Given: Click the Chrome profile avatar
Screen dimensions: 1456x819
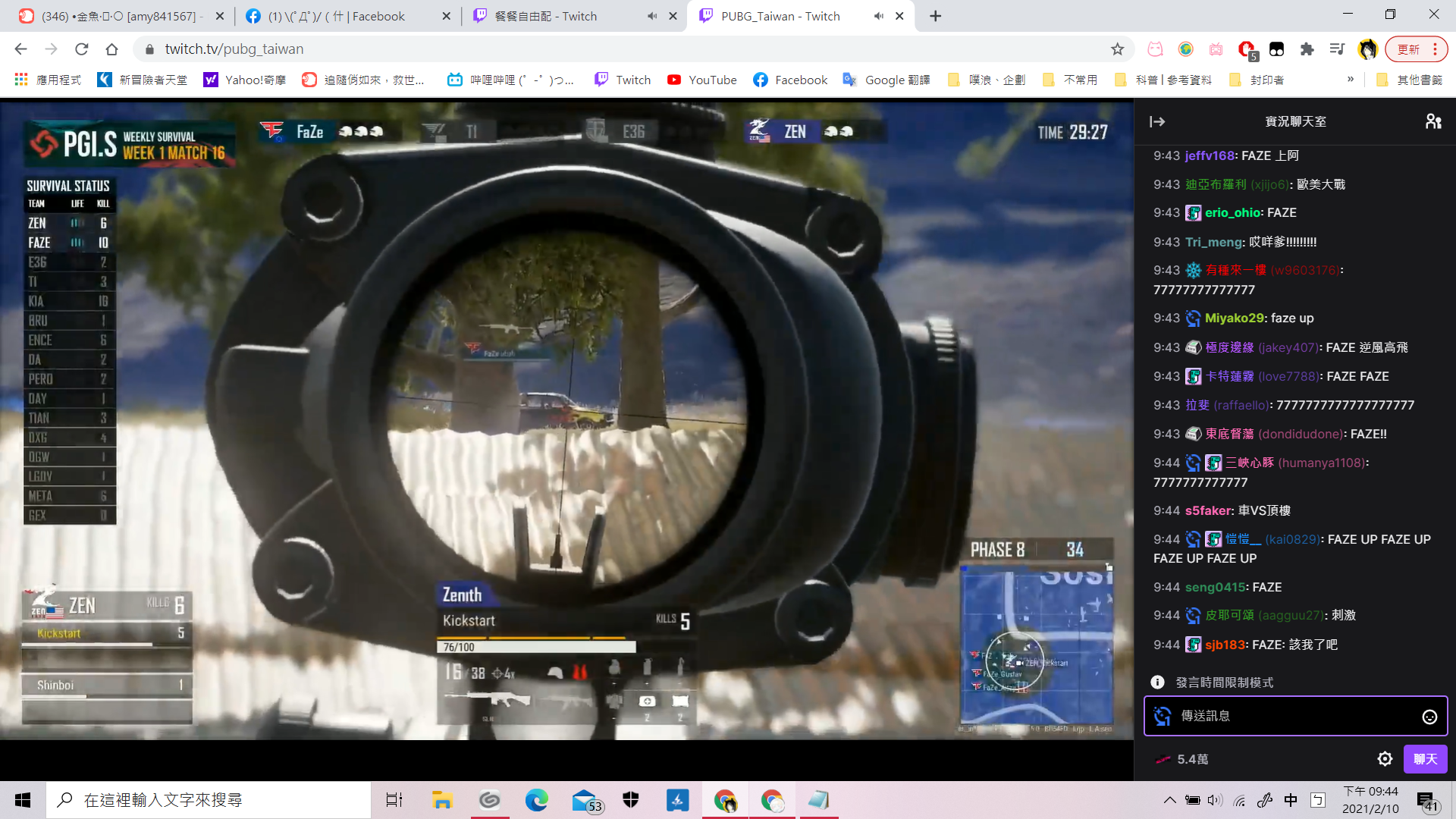Looking at the screenshot, I should point(1367,49).
